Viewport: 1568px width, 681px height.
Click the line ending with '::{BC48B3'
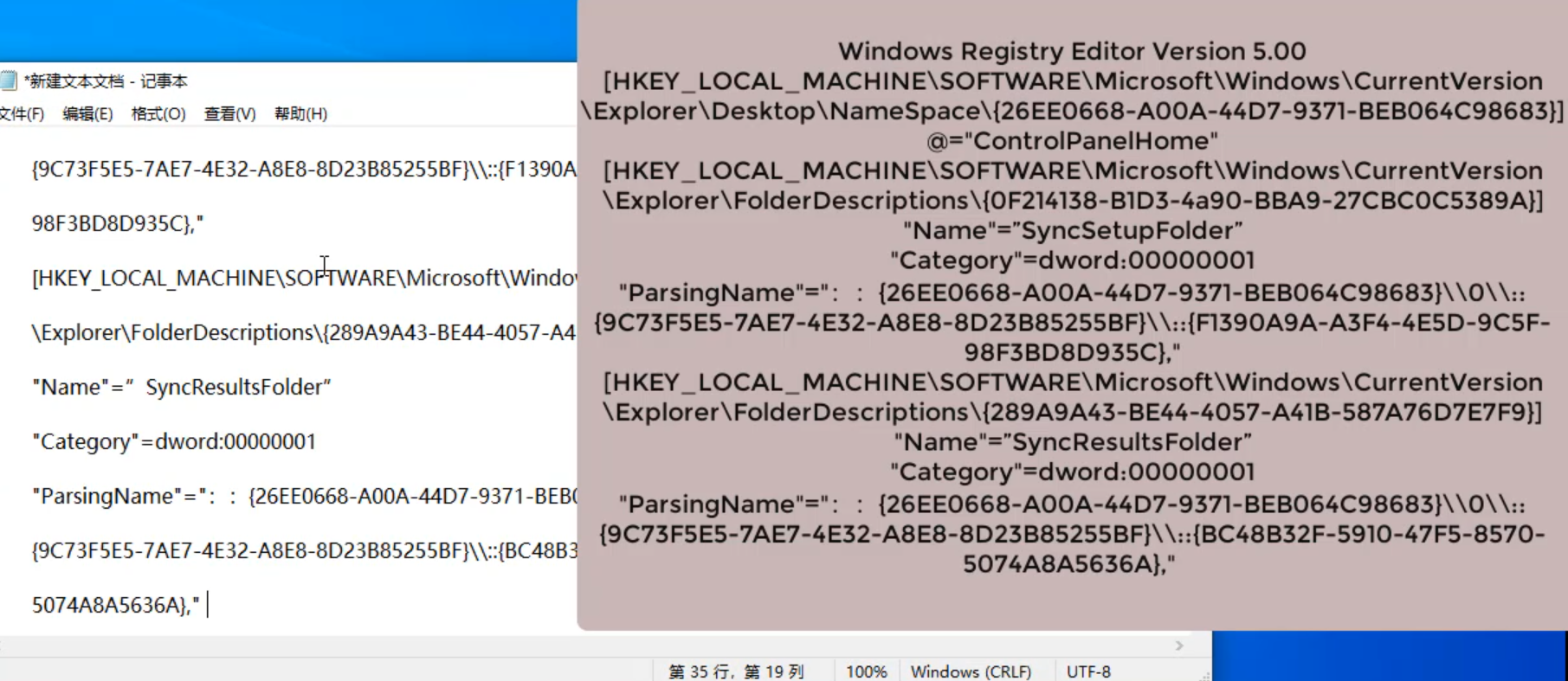304,550
